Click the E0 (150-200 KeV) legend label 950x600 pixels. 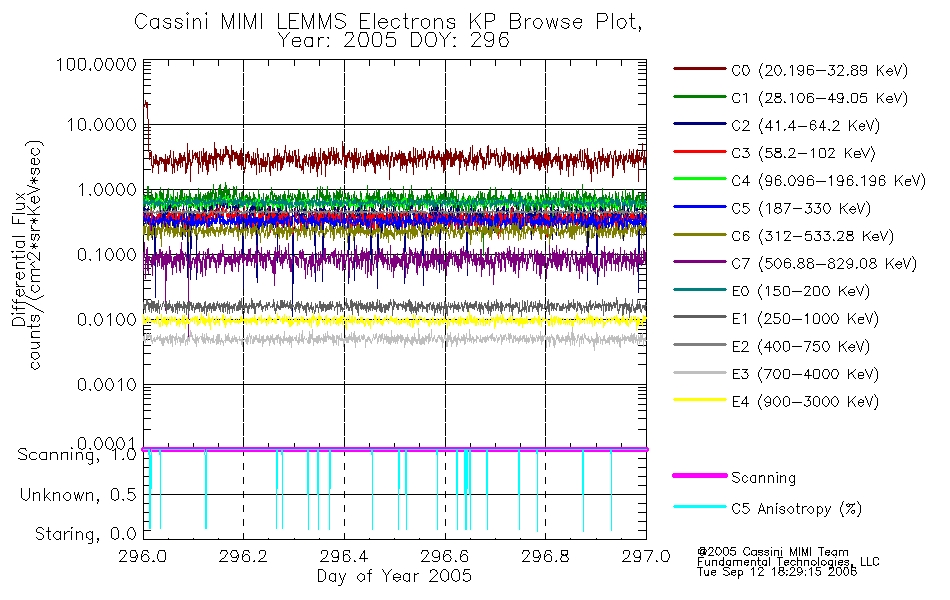coord(800,292)
